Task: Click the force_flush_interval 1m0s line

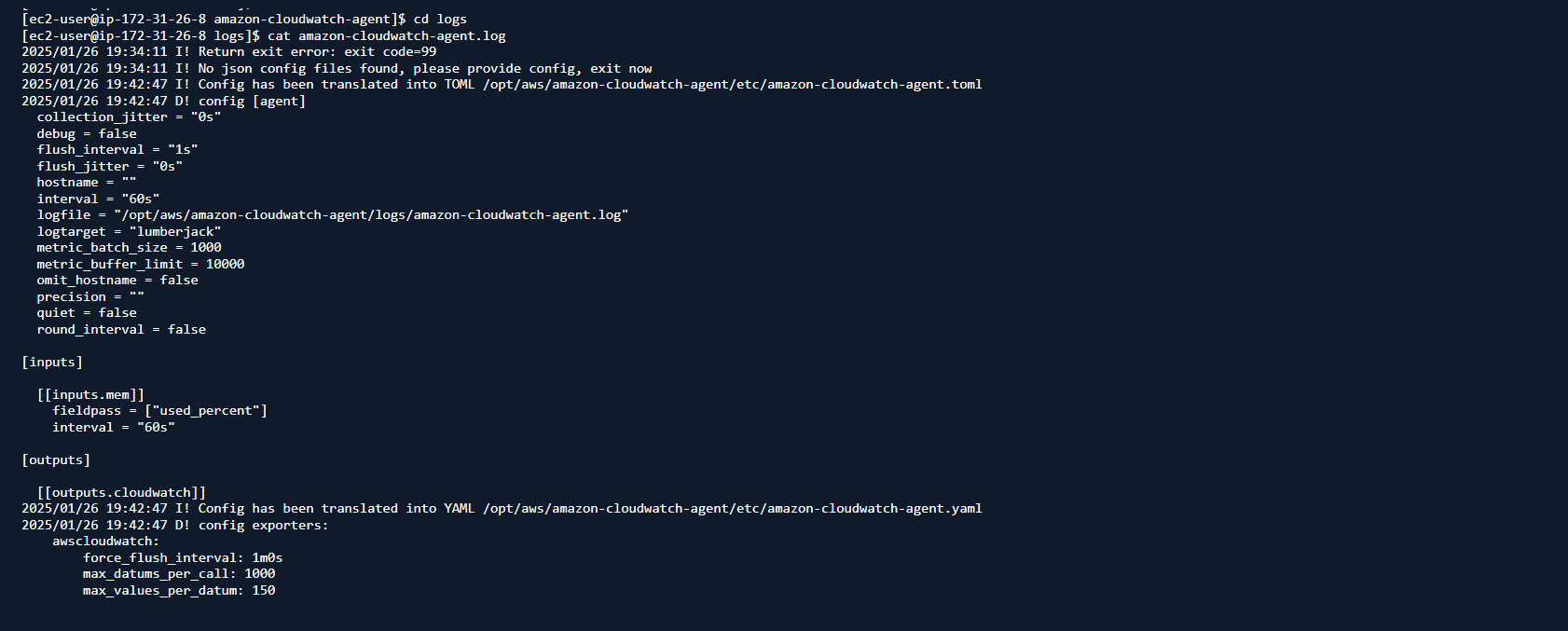Action: (x=183, y=557)
